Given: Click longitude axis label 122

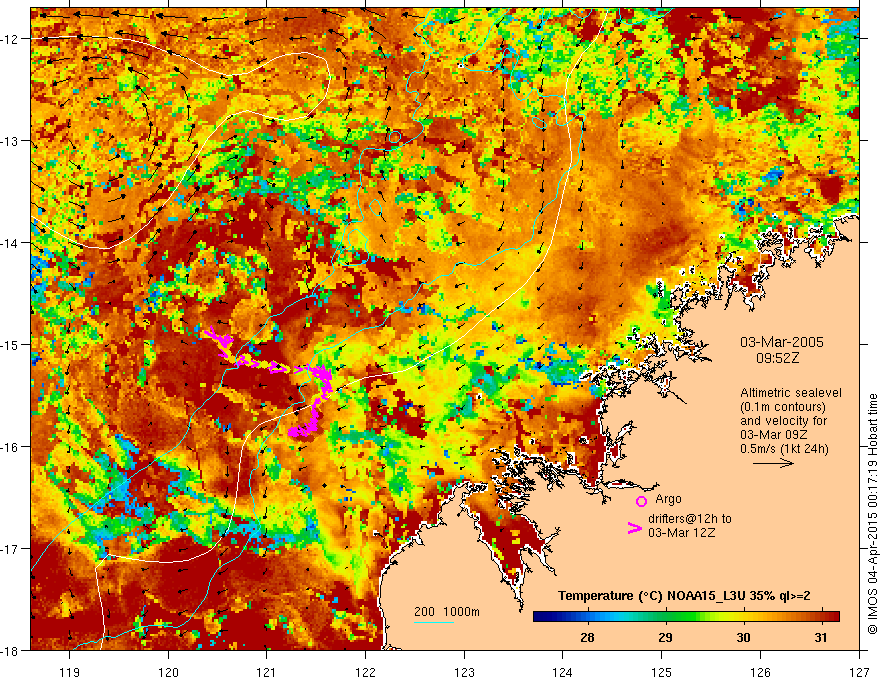Looking at the screenshot, I should (365, 672).
